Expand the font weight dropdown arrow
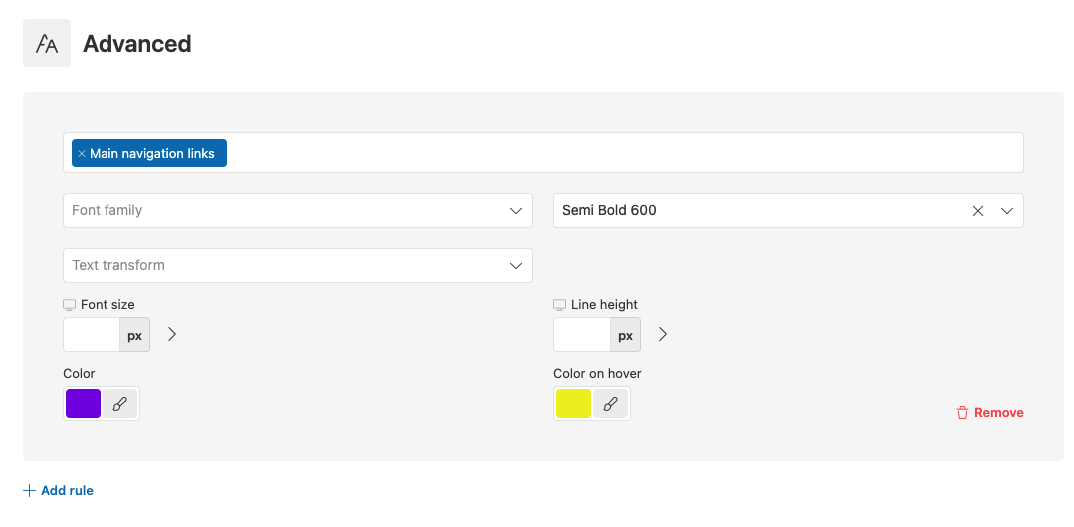 coord(1007,211)
